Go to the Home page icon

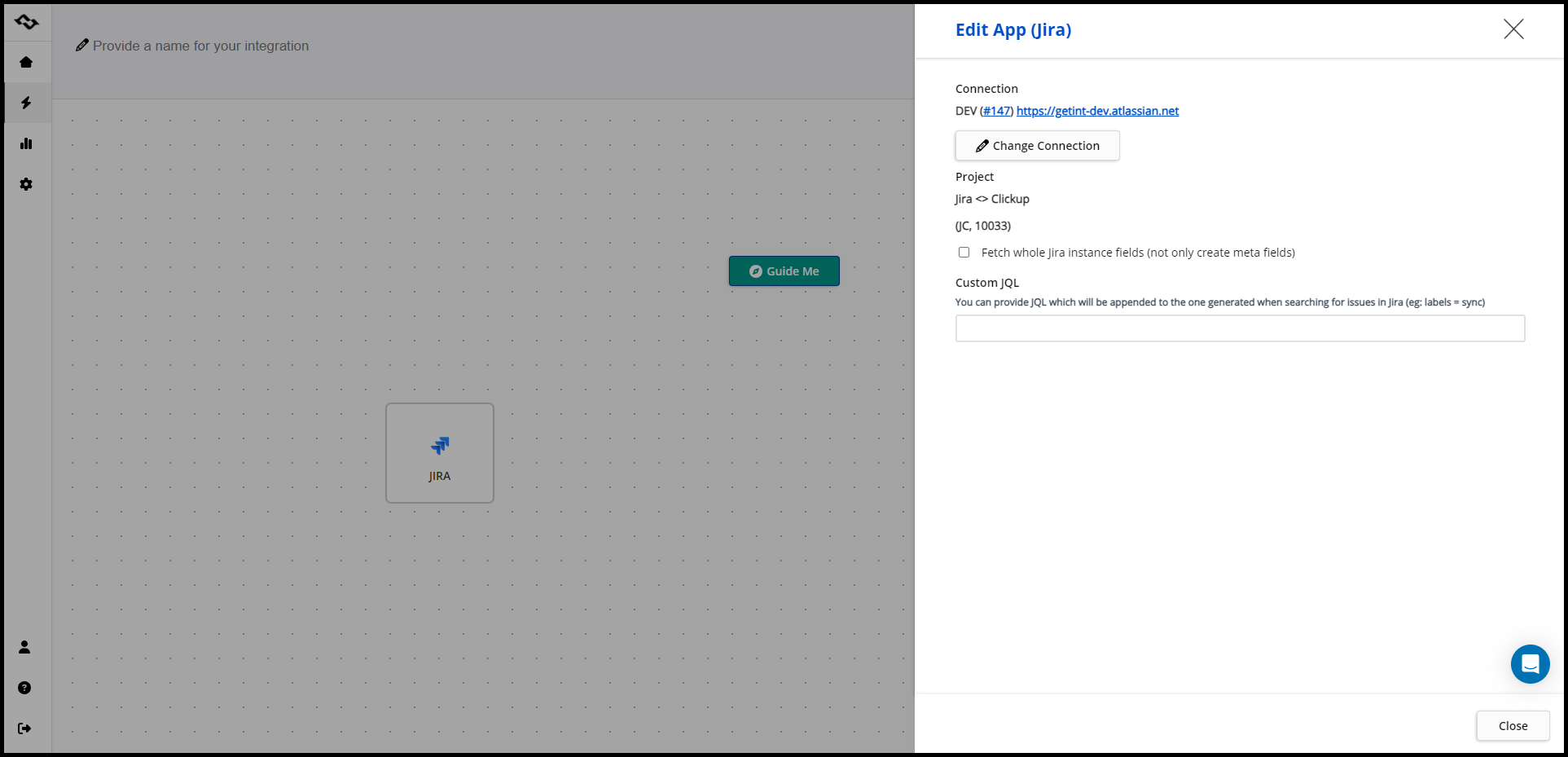pyautogui.click(x=26, y=62)
